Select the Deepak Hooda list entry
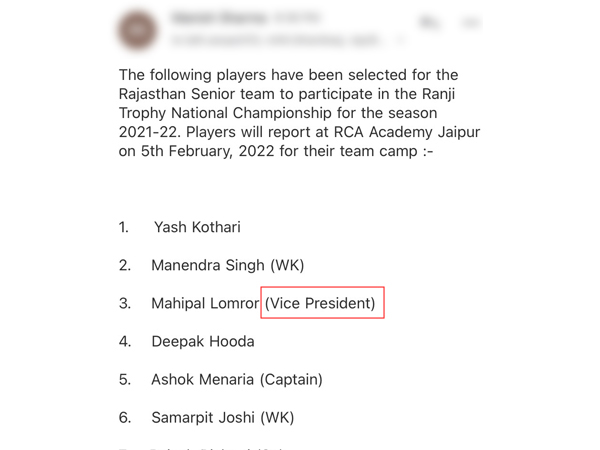The height and width of the screenshot is (450, 600). [202, 341]
